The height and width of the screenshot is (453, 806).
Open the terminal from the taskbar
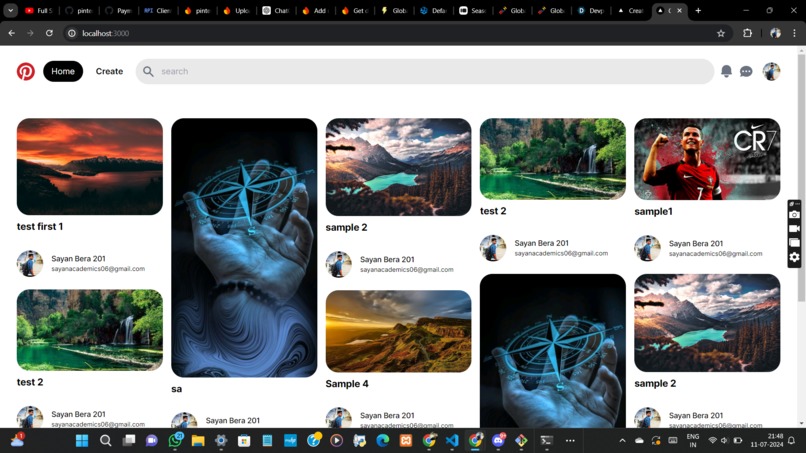(546, 441)
